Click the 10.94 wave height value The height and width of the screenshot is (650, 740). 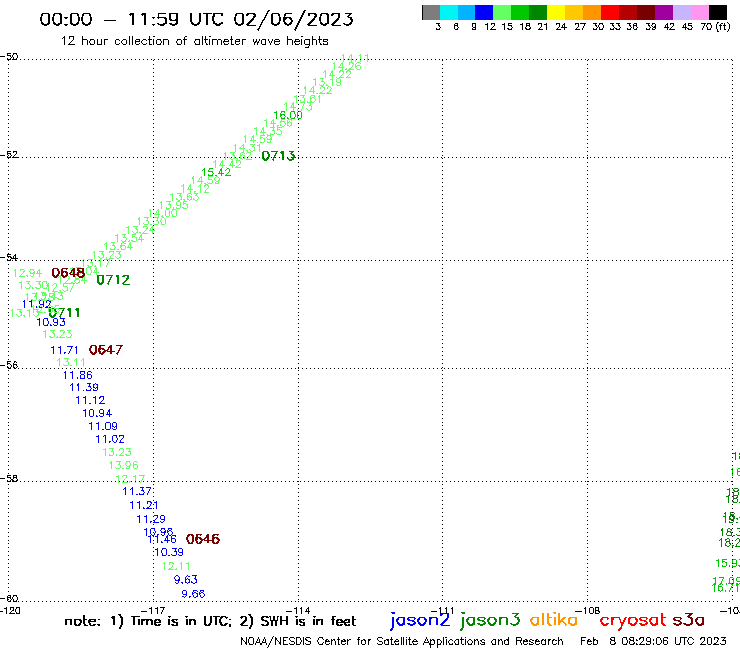click(x=97, y=413)
